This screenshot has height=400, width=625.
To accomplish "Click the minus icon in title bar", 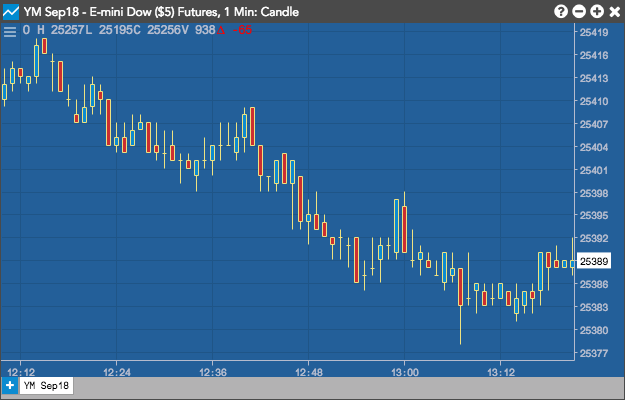I will (x=579, y=12).
